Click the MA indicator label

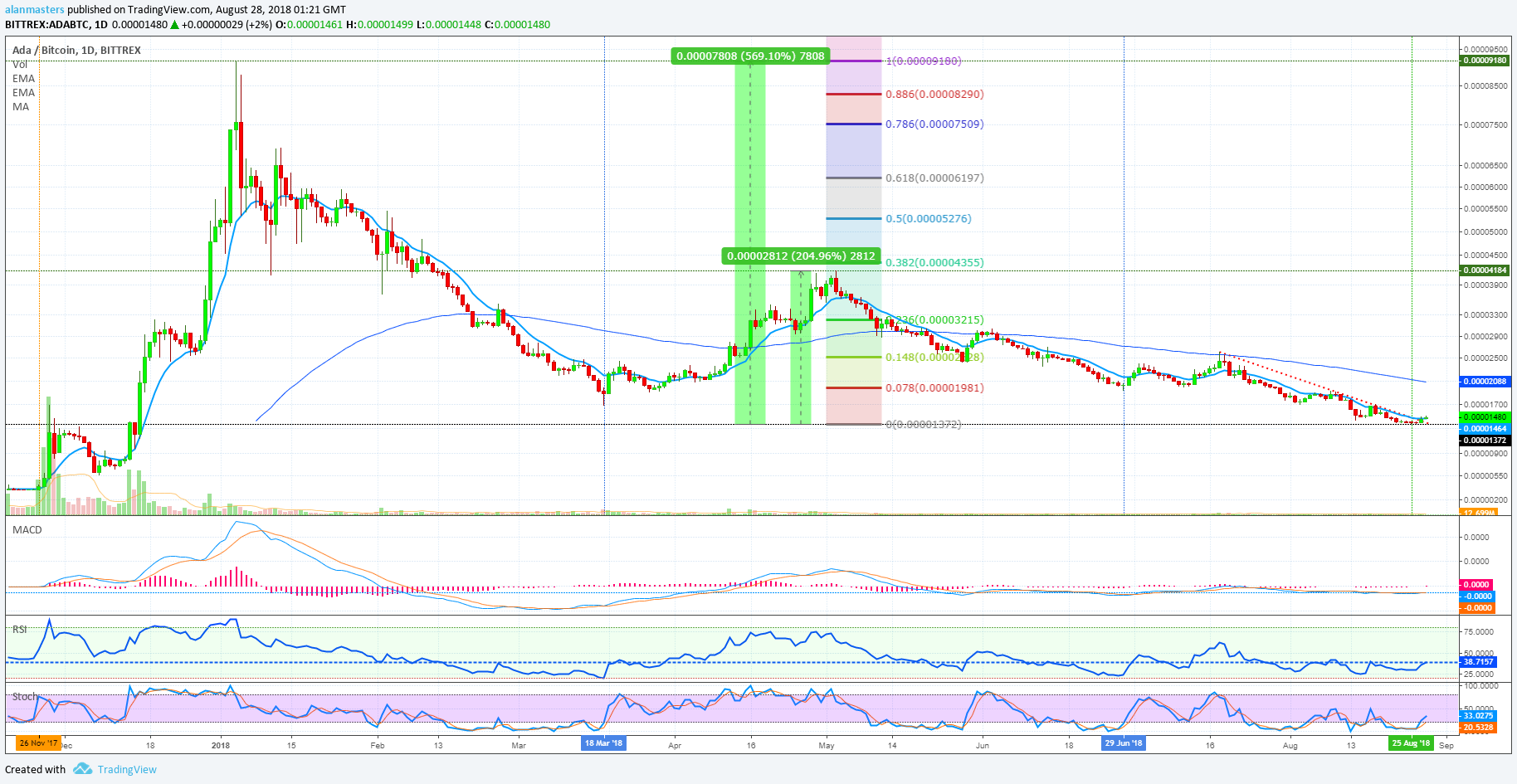(x=21, y=106)
